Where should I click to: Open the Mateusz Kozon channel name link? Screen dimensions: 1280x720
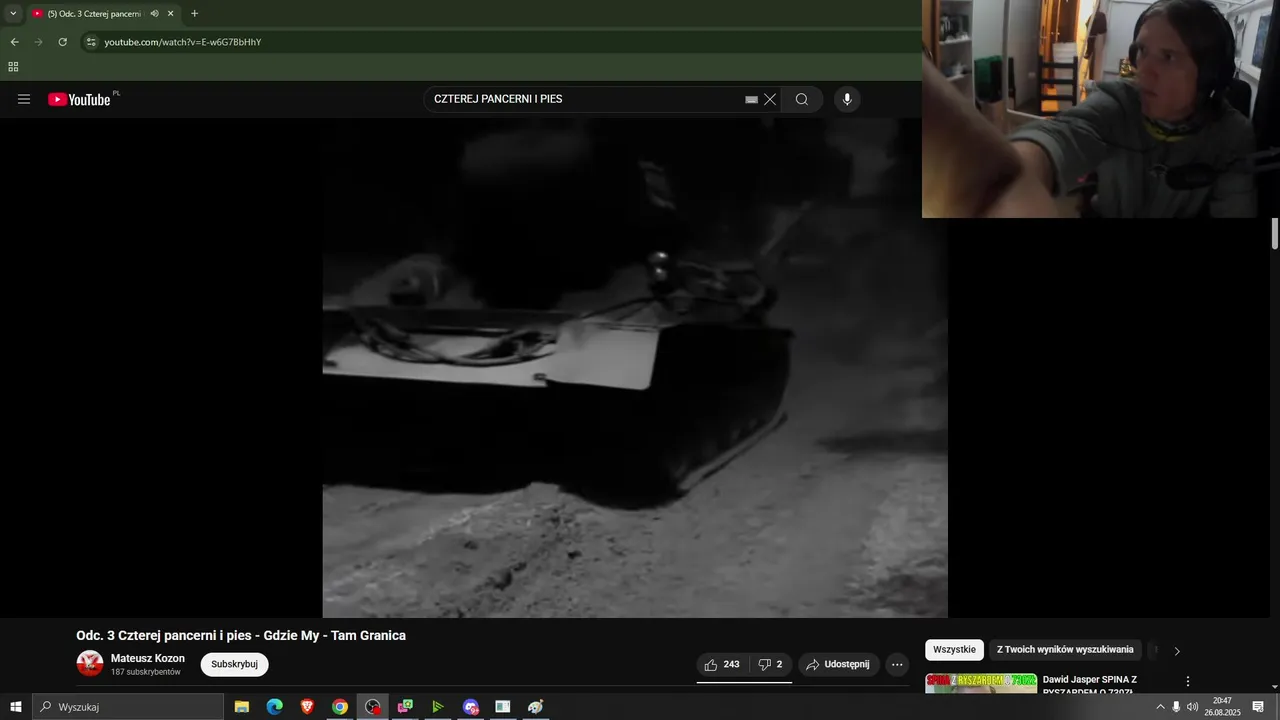pos(148,658)
